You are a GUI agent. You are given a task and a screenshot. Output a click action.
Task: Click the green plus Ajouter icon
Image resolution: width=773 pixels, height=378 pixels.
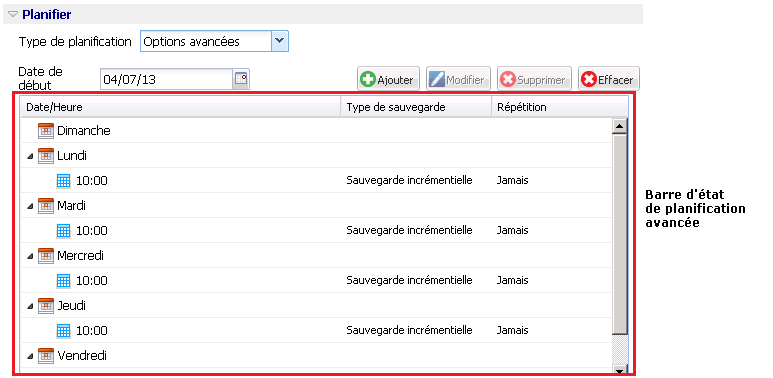click(367, 79)
